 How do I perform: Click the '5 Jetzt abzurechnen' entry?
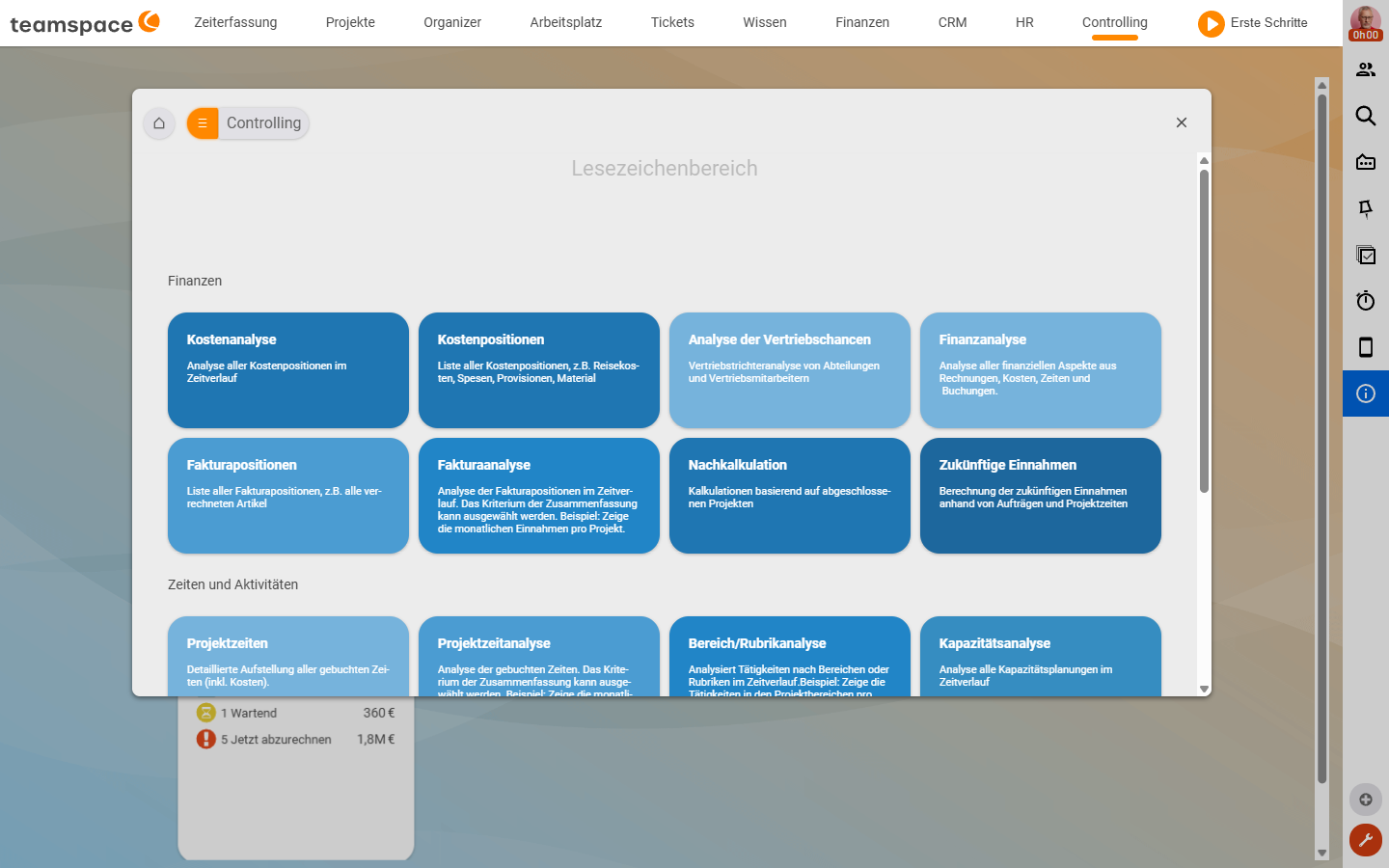276,739
